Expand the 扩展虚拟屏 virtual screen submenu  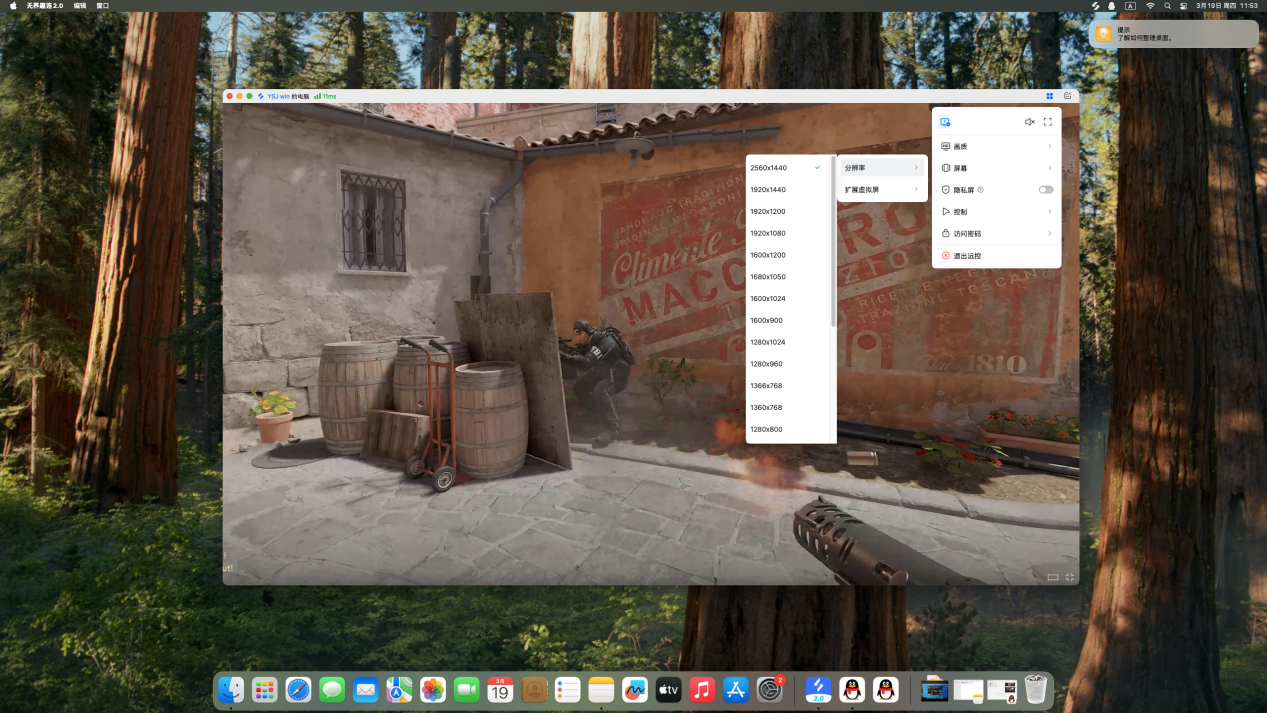882,190
